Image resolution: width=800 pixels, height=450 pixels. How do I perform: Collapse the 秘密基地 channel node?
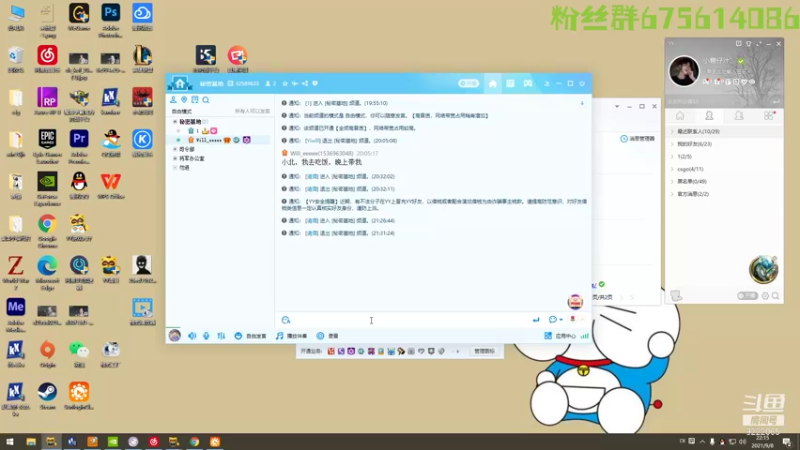[x=175, y=122]
